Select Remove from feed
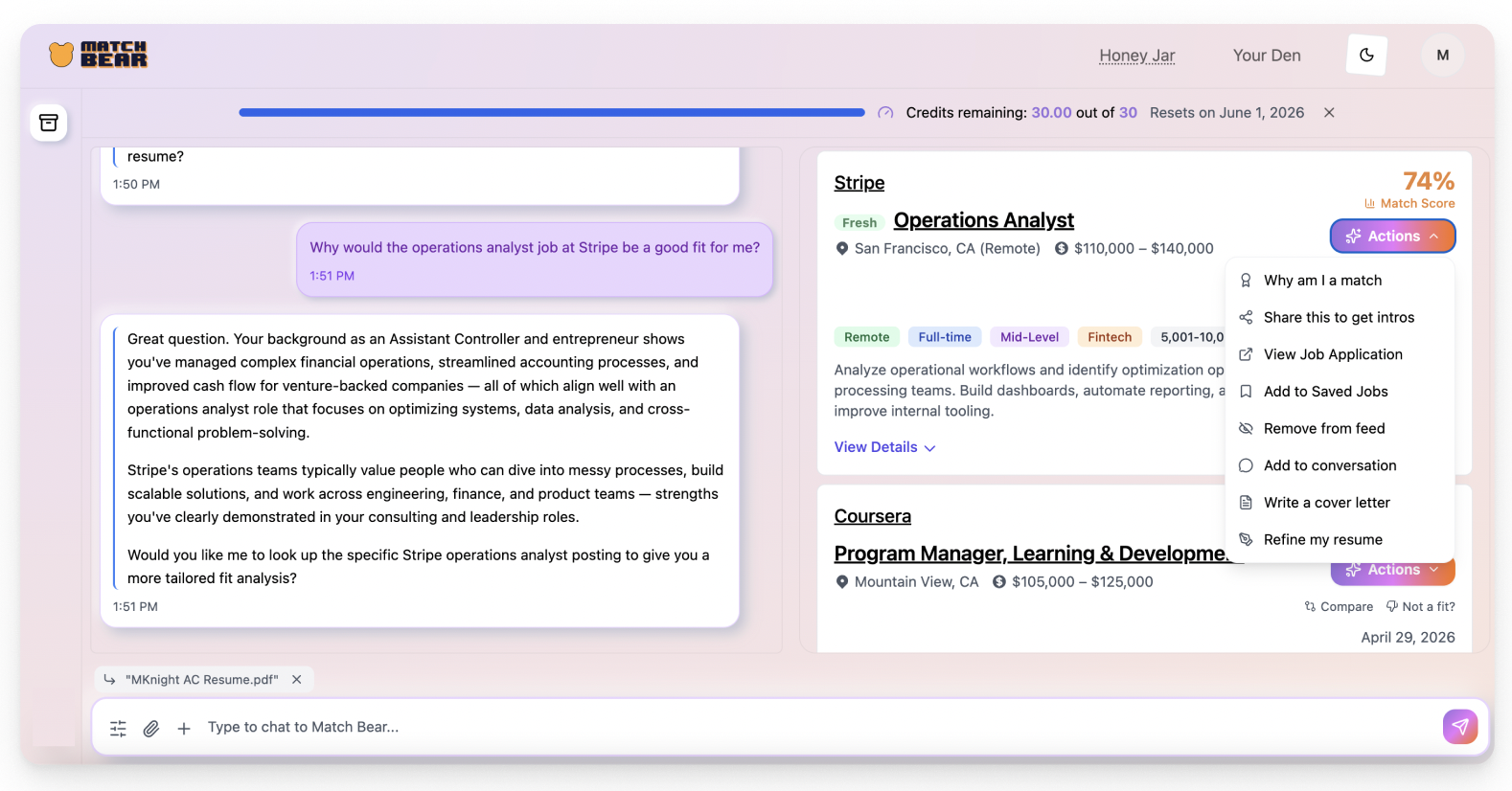This screenshot has width=1512, height=791. click(x=1340, y=428)
